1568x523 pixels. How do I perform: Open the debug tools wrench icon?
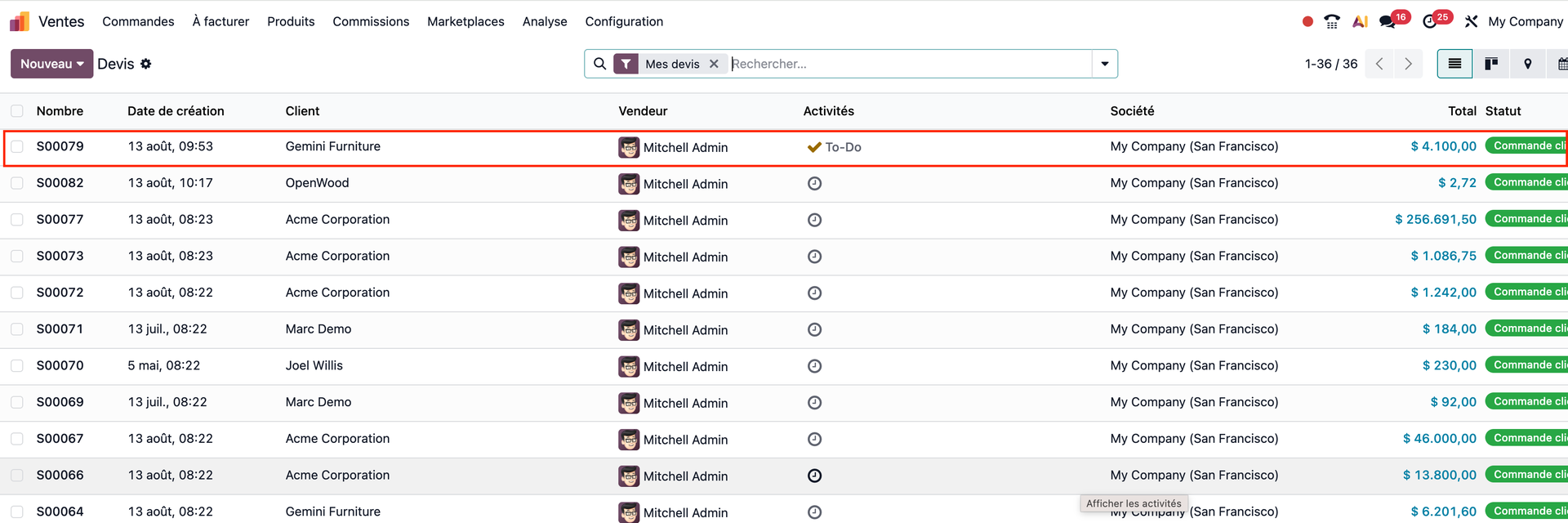1471,21
